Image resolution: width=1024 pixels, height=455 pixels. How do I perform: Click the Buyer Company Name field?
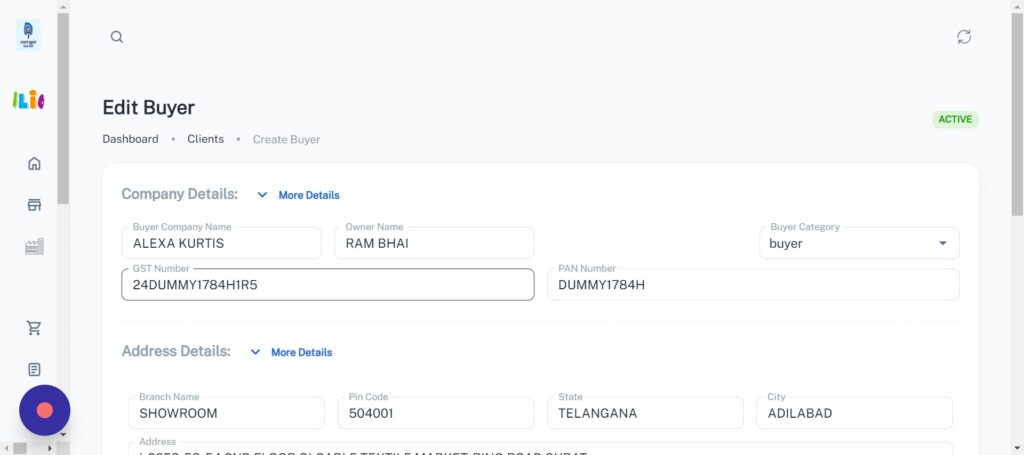(x=221, y=243)
